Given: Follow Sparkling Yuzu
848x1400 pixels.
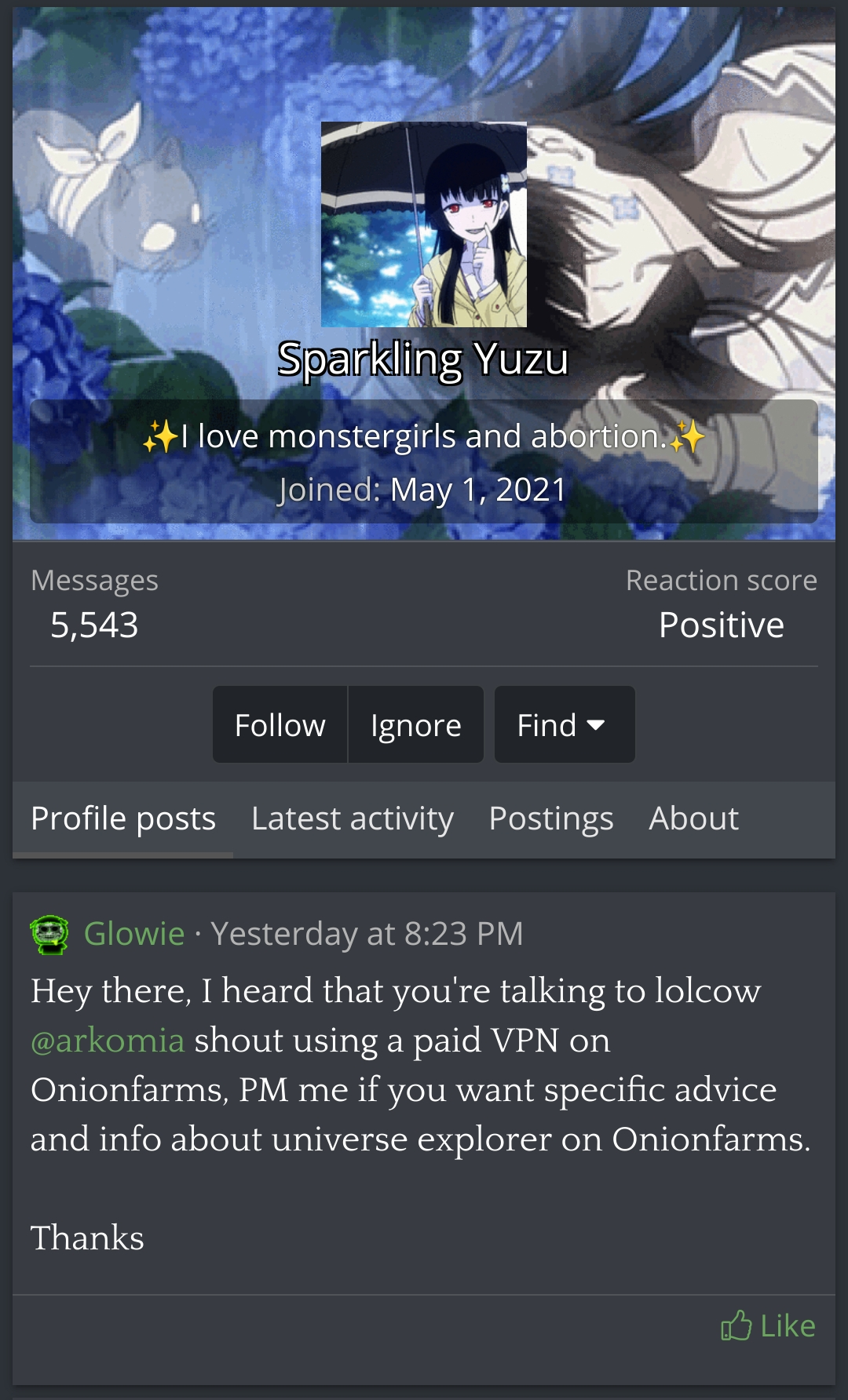Looking at the screenshot, I should [280, 724].
